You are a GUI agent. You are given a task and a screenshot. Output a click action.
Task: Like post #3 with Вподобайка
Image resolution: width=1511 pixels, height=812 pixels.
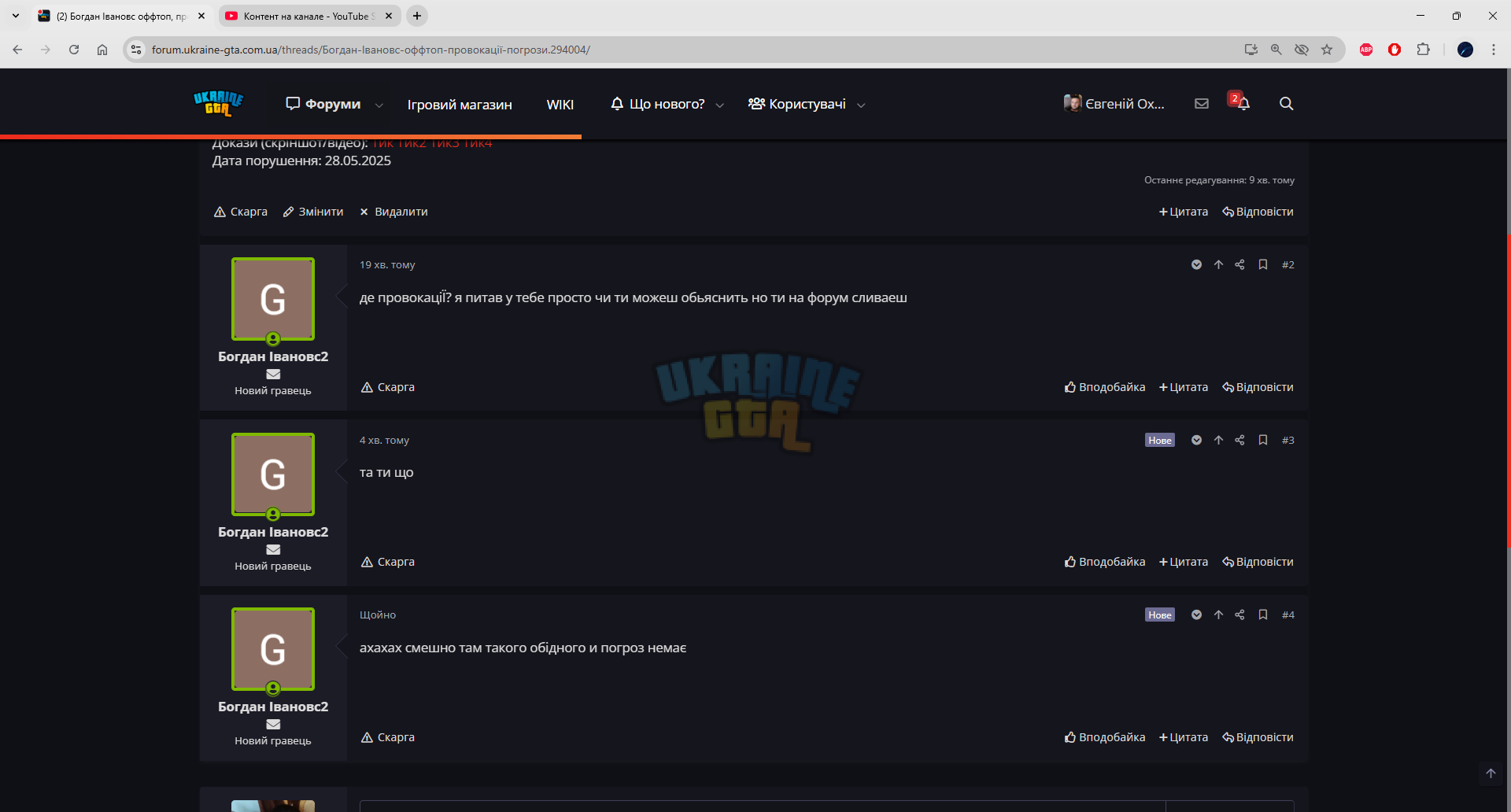(1105, 562)
